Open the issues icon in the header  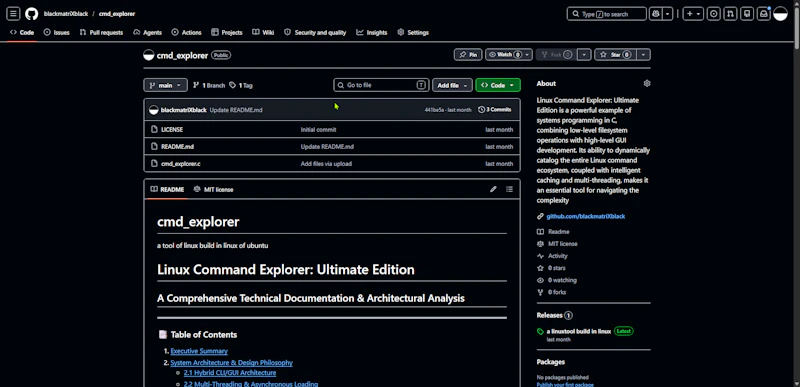click(x=714, y=14)
